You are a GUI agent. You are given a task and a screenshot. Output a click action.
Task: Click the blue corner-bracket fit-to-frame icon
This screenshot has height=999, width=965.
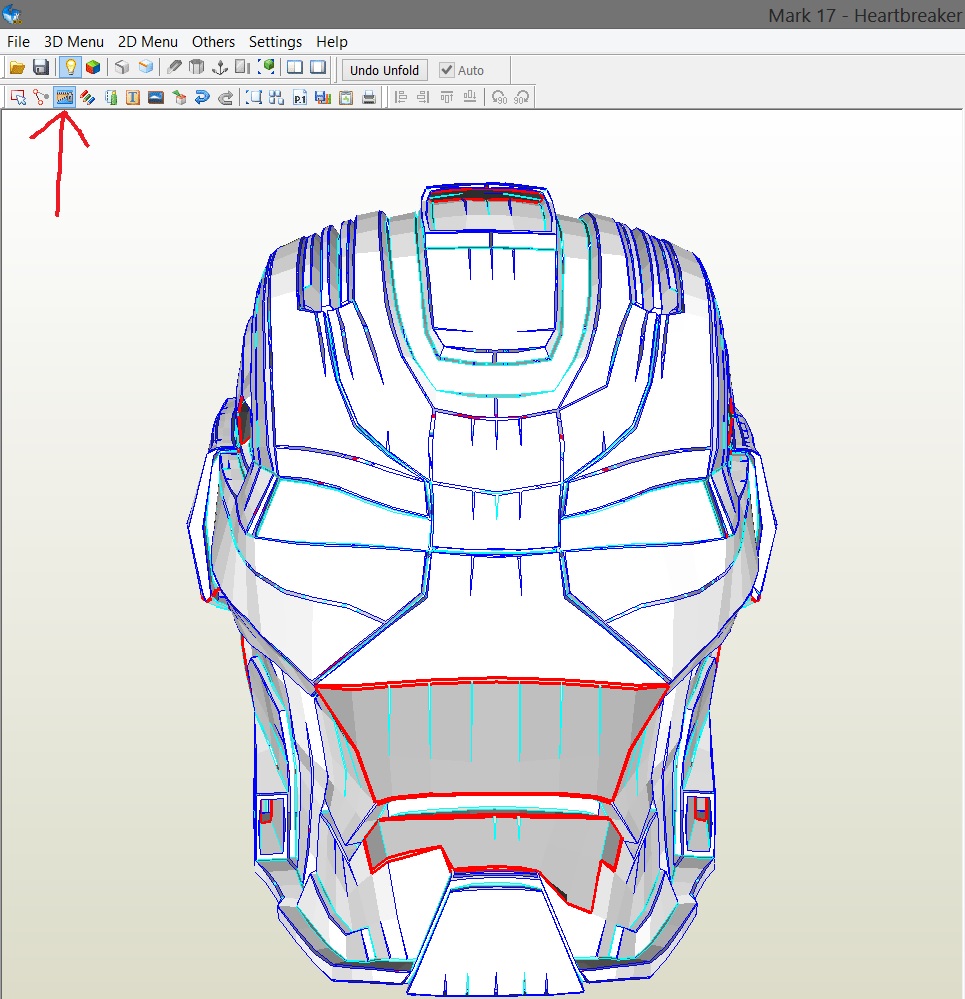(254, 97)
